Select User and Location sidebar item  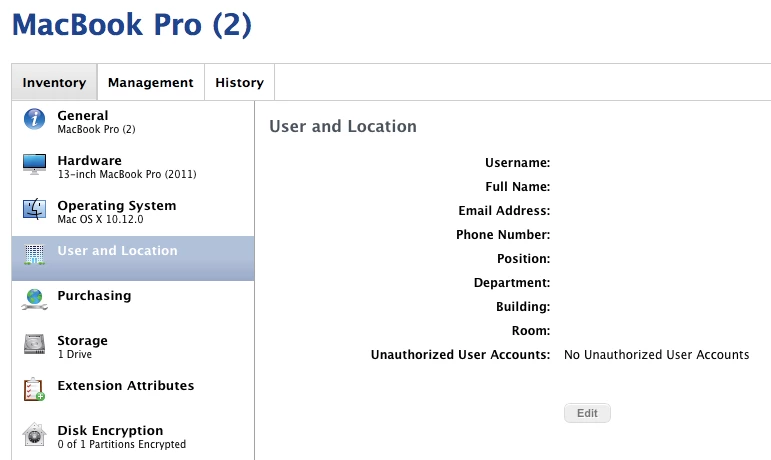(133, 258)
